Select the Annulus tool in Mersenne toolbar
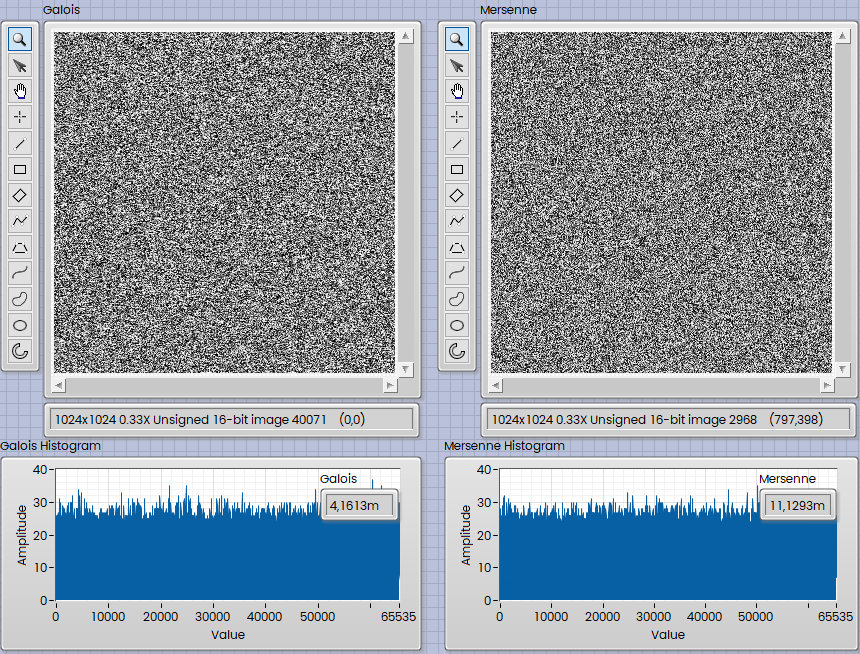 457,351
